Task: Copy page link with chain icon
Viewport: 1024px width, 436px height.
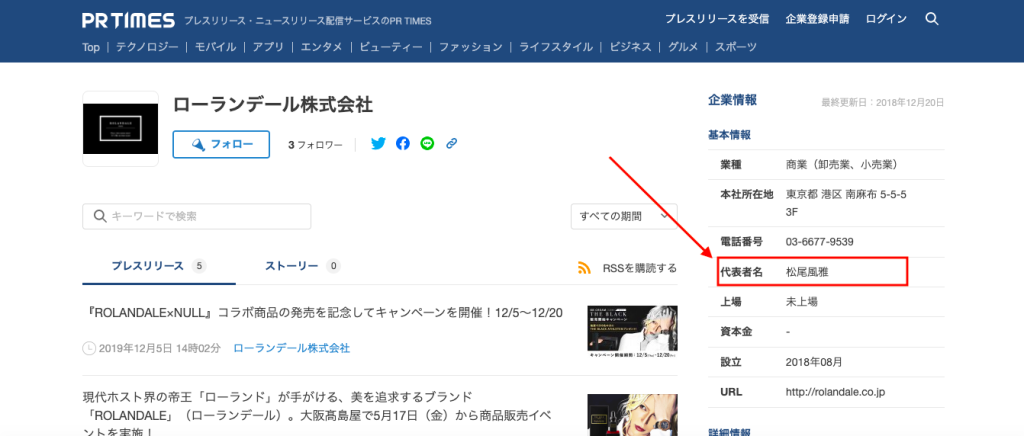Action: (x=451, y=144)
